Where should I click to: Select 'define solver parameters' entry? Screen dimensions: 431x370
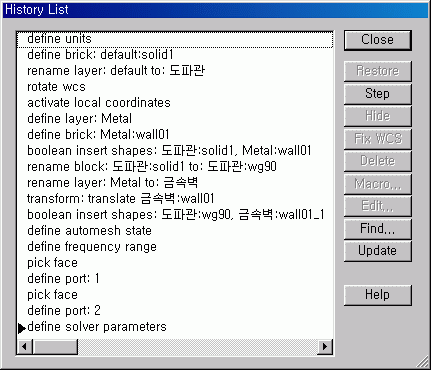pos(175,327)
